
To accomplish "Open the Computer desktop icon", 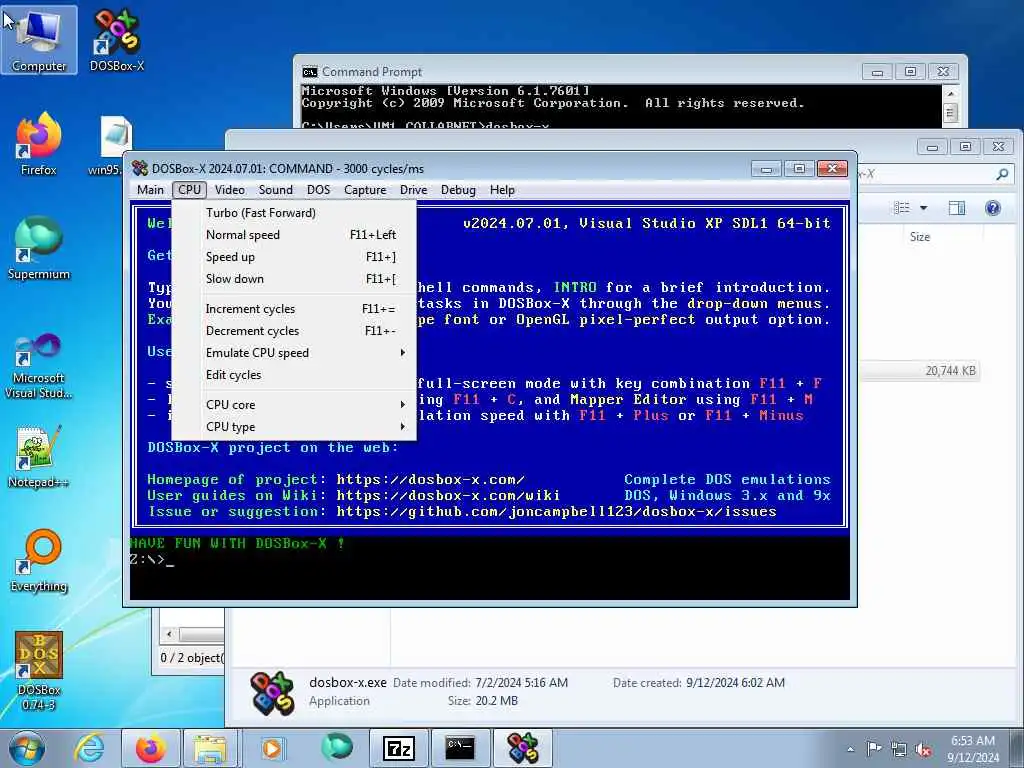I will (x=39, y=40).
